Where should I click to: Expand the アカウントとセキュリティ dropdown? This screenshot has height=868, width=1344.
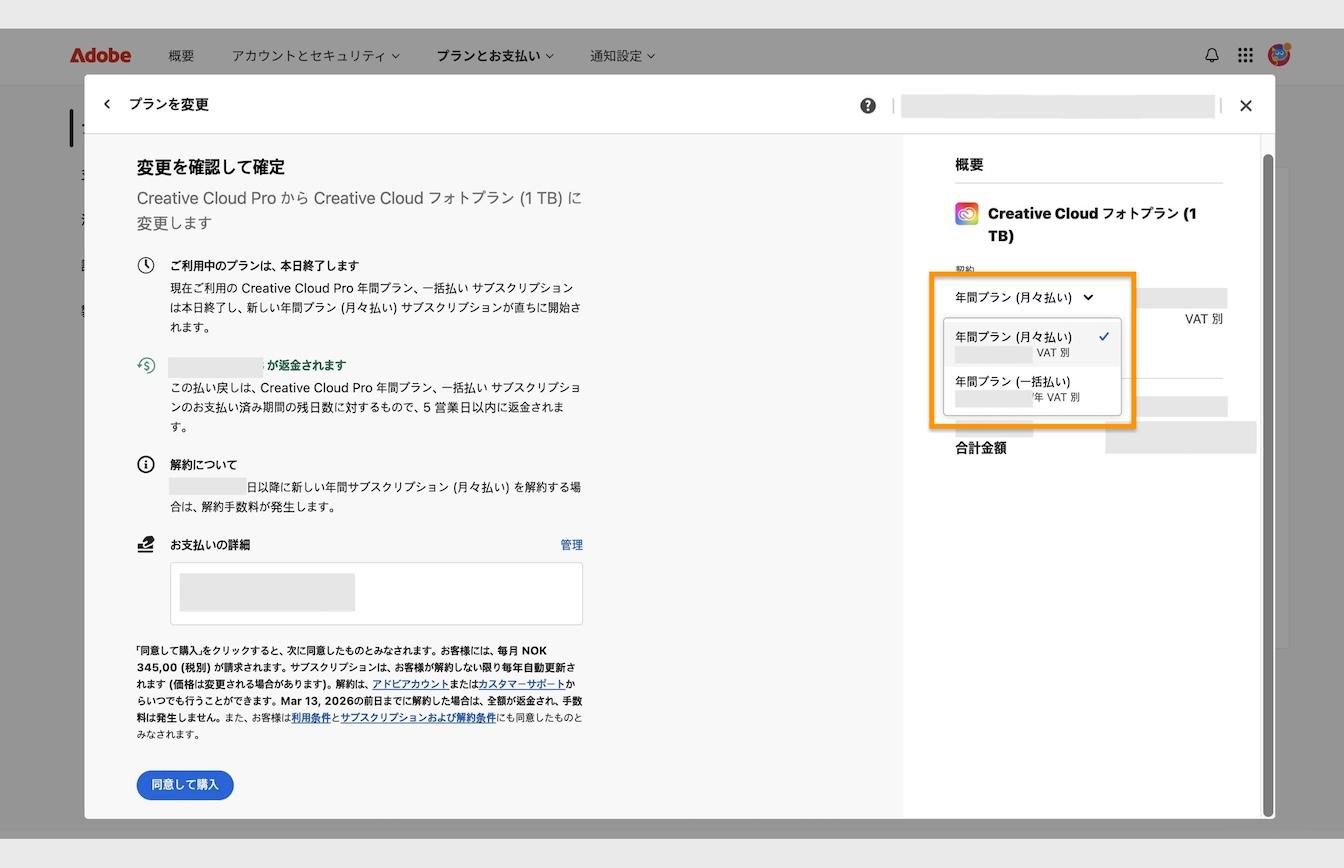316,55
